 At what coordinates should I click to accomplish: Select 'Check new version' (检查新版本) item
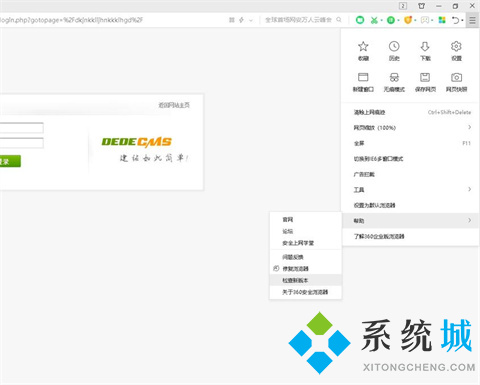coord(305,280)
